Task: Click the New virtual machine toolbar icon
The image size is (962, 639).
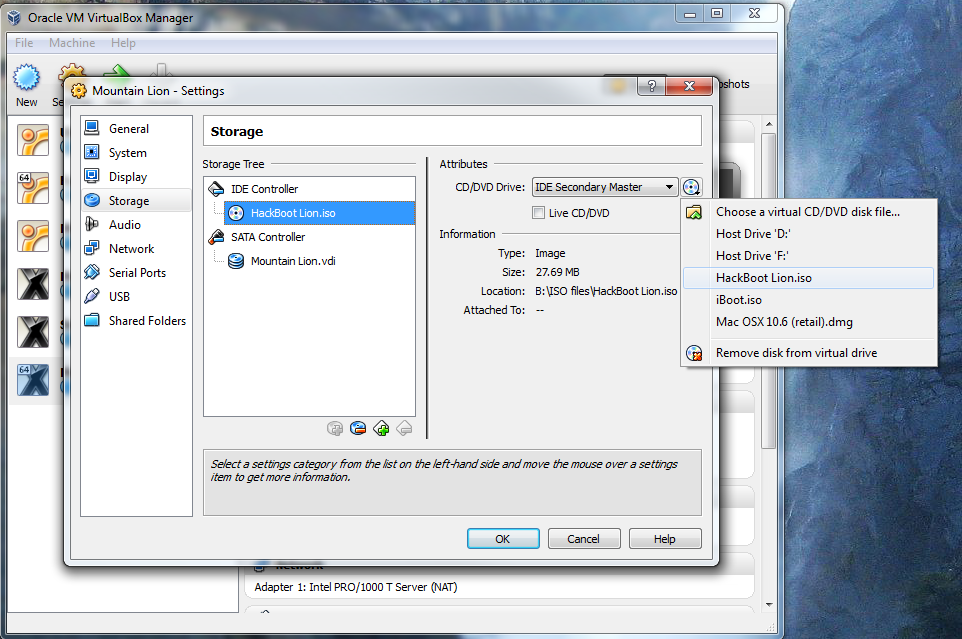Action: (x=27, y=85)
